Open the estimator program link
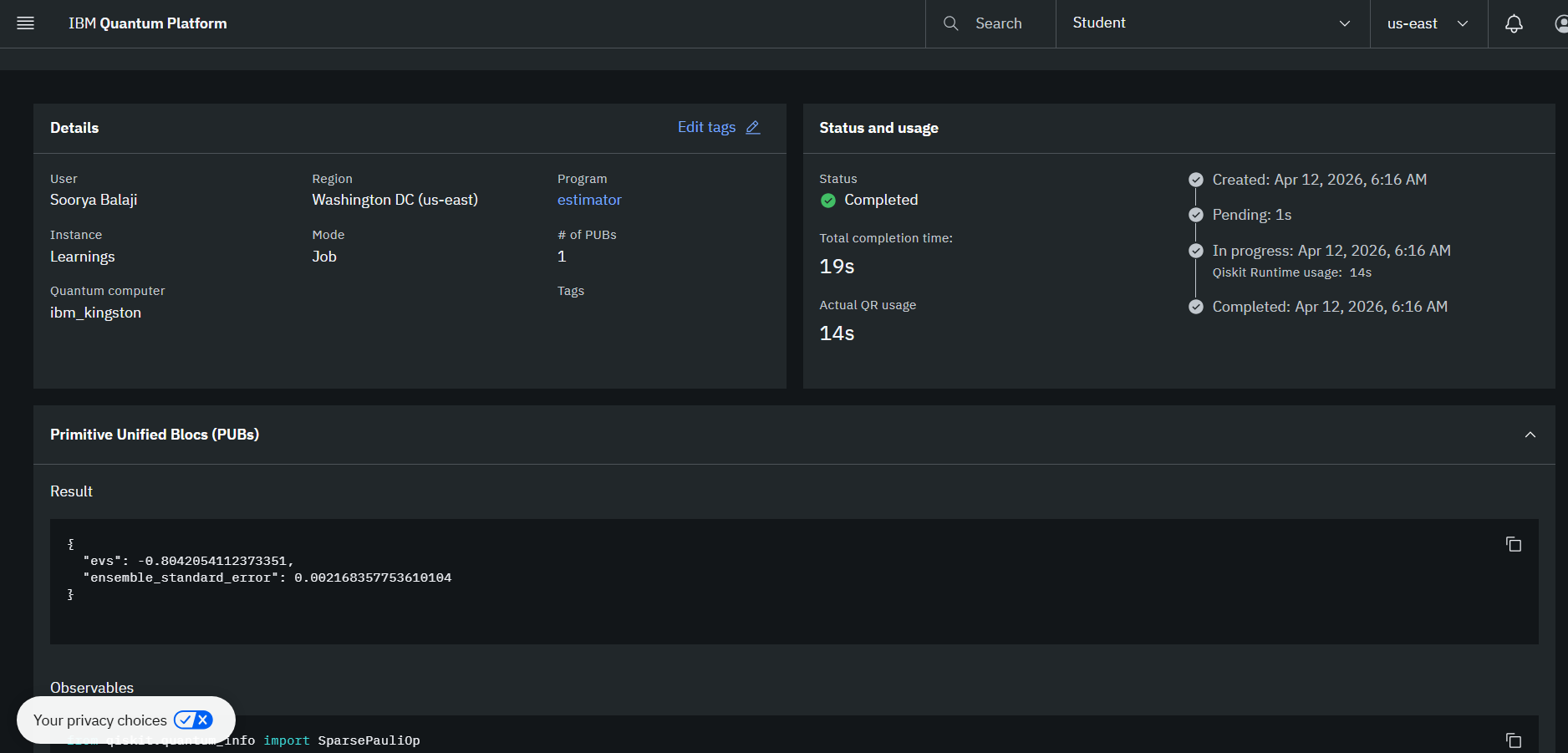Screen dimensions: 1568x753 (589, 200)
